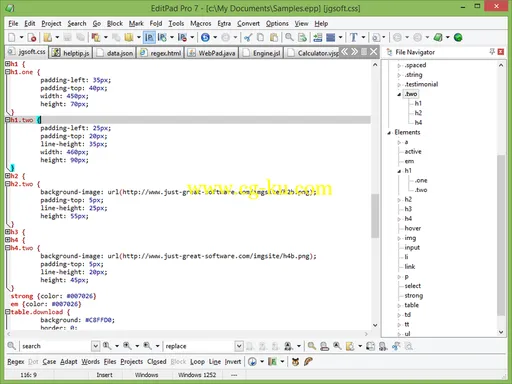512x384 pixels.
Task: Toggle the Regex search option
Action: pyautogui.click(x=16, y=362)
